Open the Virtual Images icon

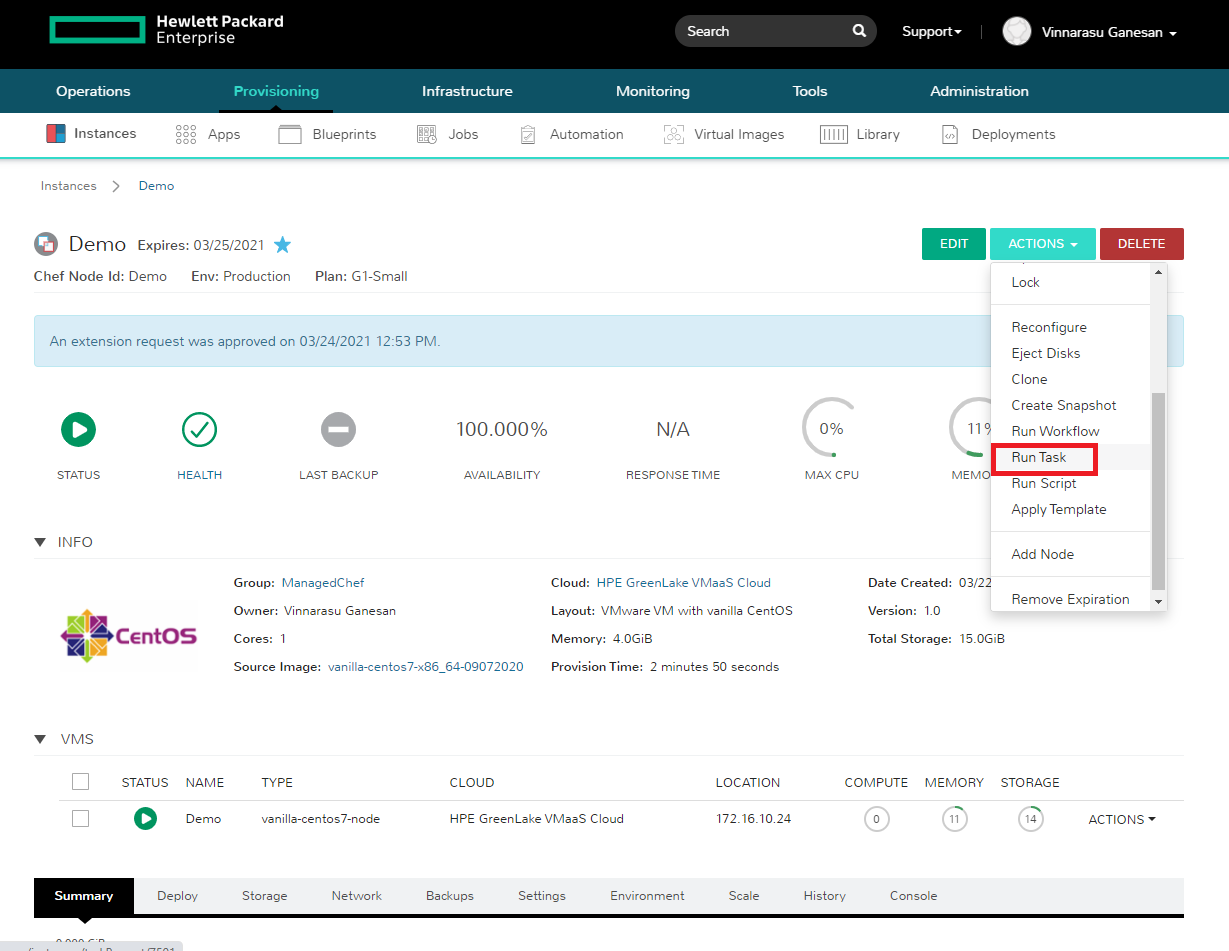(x=674, y=134)
